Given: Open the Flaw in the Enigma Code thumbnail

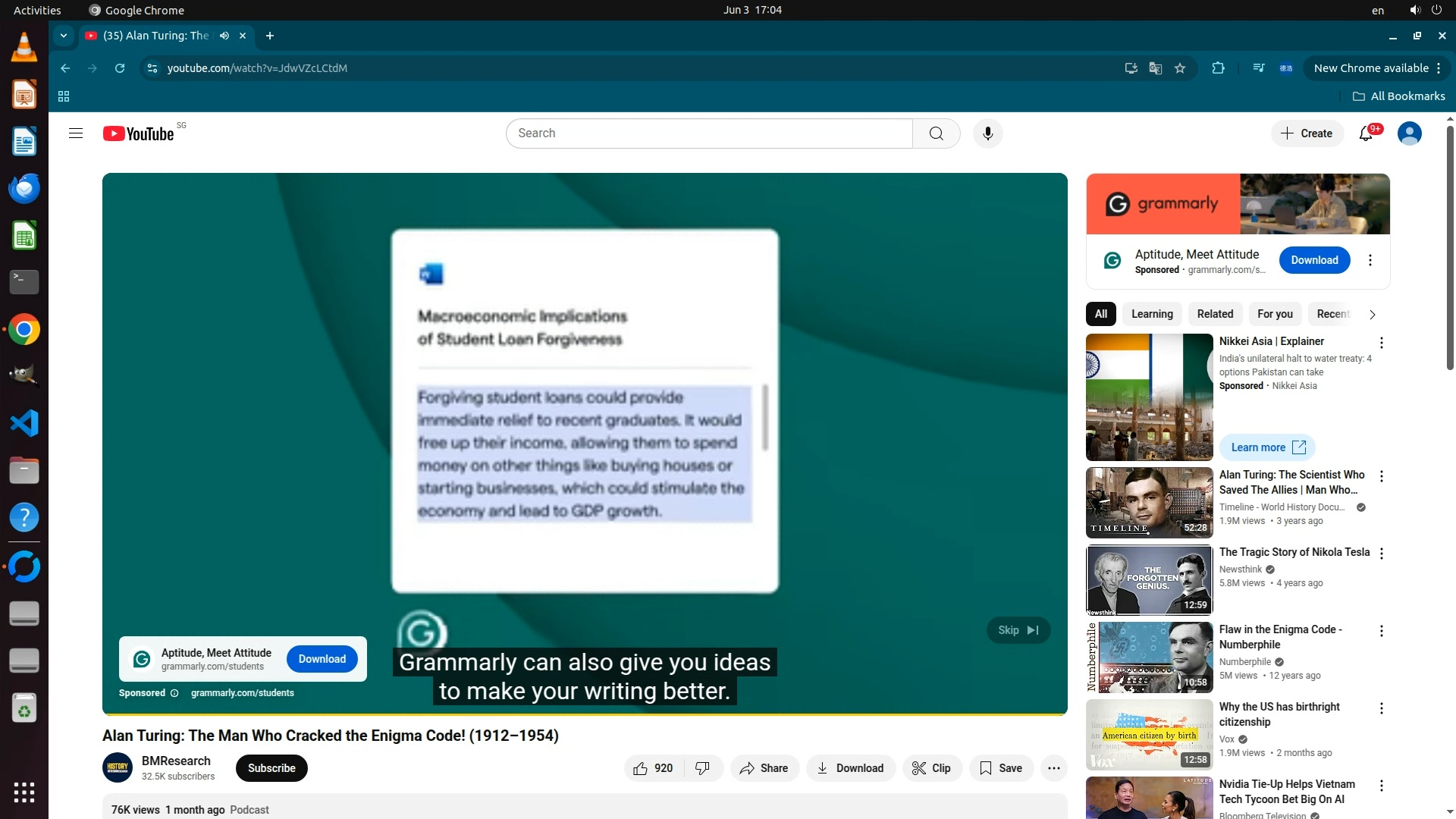Looking at the screenshot, I should click(x=1149, y=657).
